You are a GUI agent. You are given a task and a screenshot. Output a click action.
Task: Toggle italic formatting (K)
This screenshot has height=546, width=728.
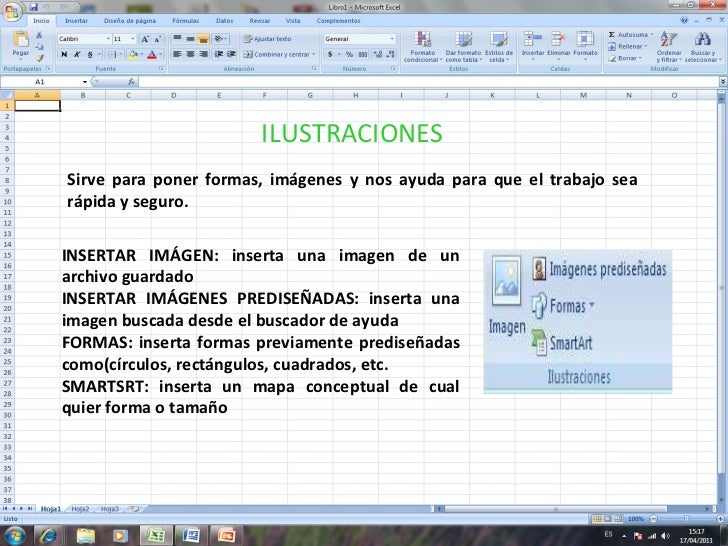[77, 54]
